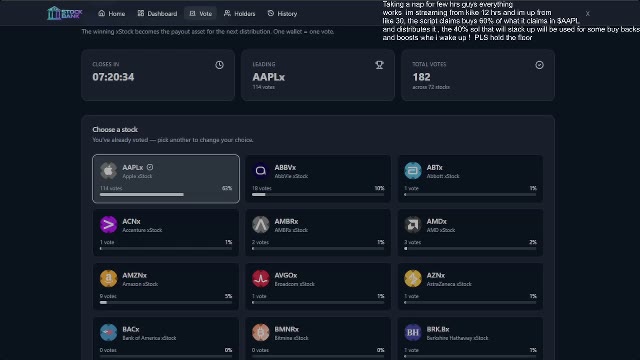
Task: Click the AMD logo icon
Action: pos(413,224)
